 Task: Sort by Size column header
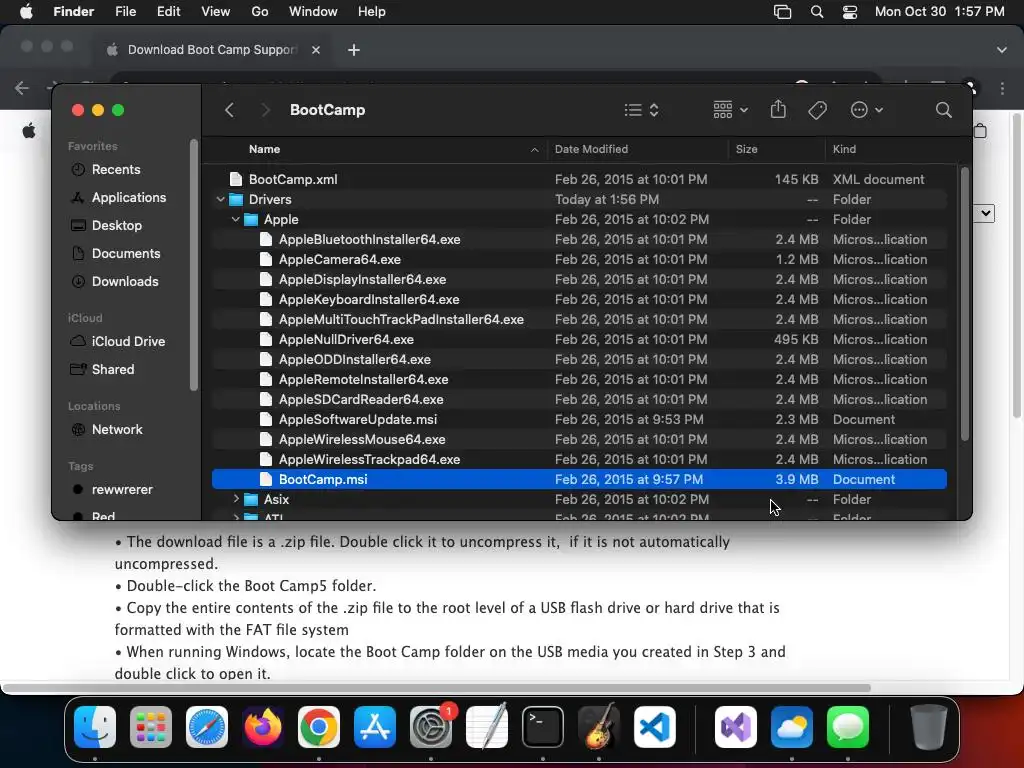pos(746,149)
